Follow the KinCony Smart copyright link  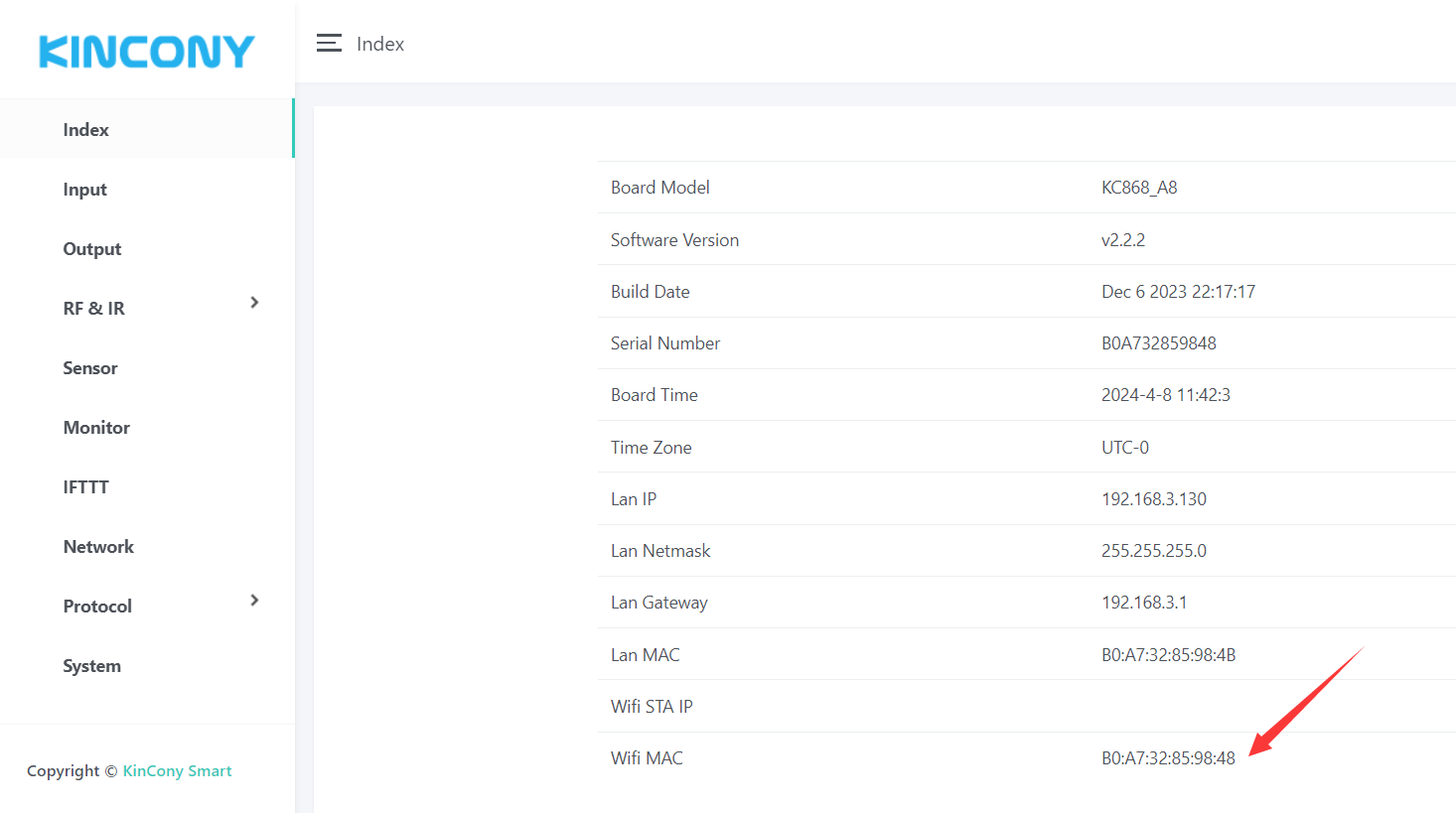[x=177, y=771]
